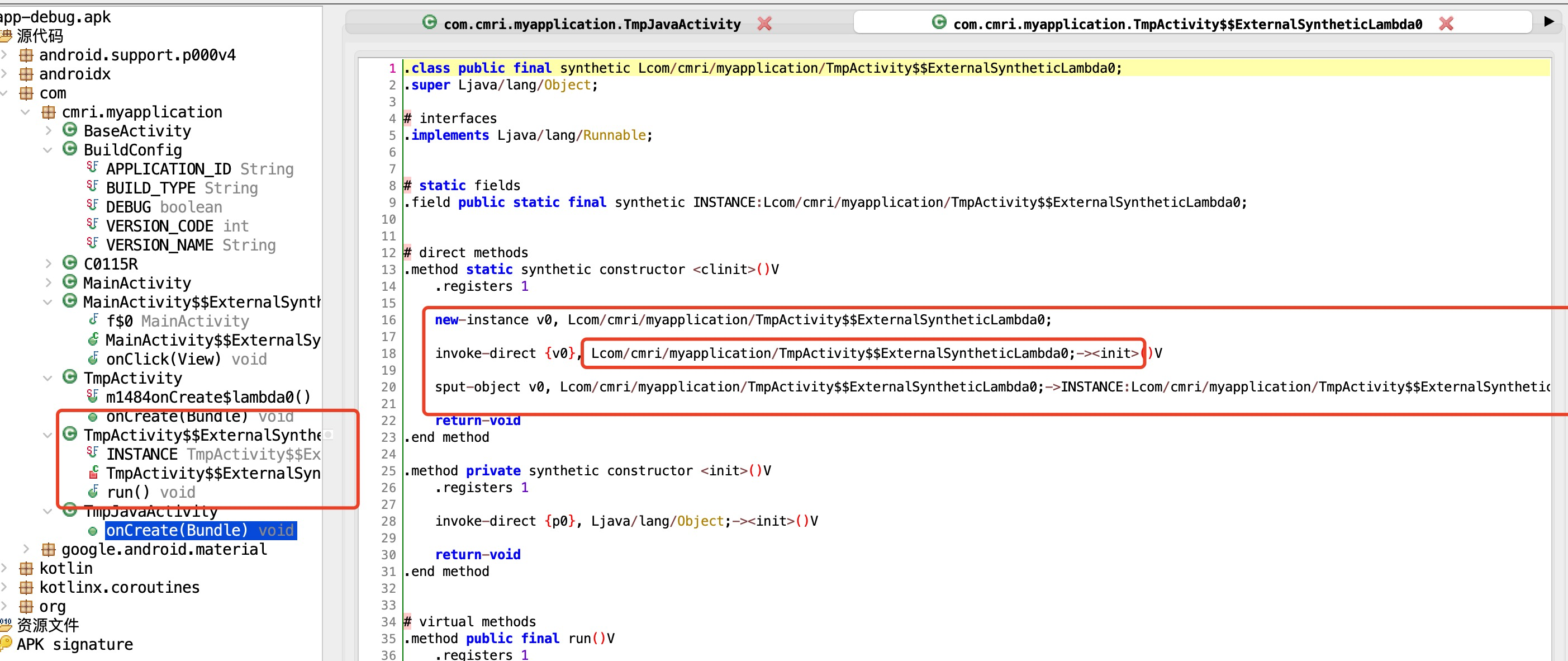Image resolution: width=1568 pixels, height=661 pixels.
Task: Click the cmri.myapplication package icon
Action: click(x=49, y=112)
